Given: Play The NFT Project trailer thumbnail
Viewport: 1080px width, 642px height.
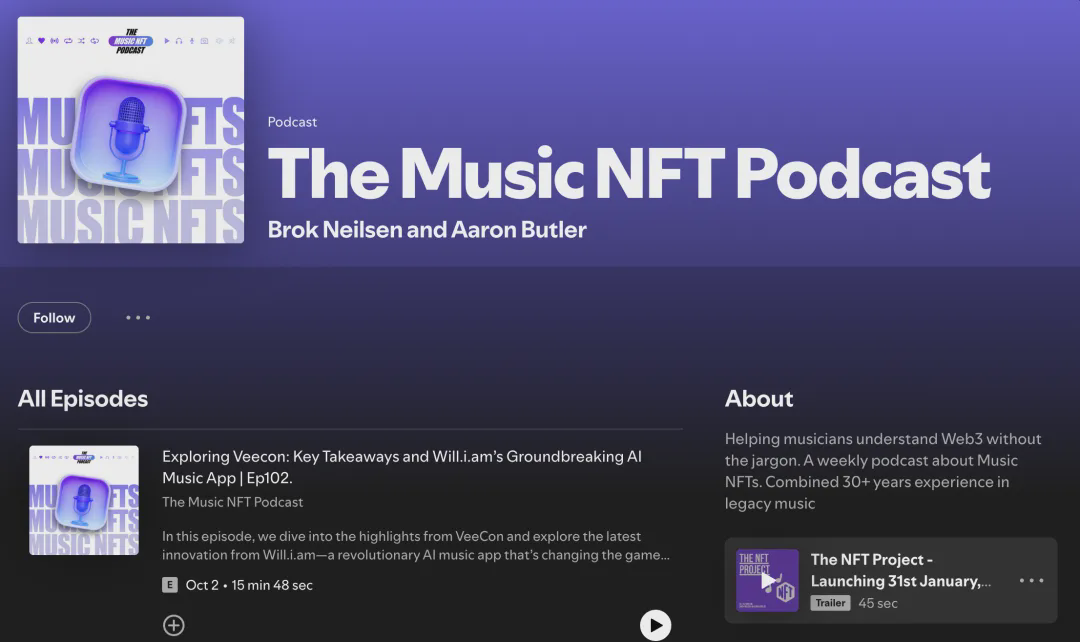Looking at the screenshot, I should tap(767, 581).
